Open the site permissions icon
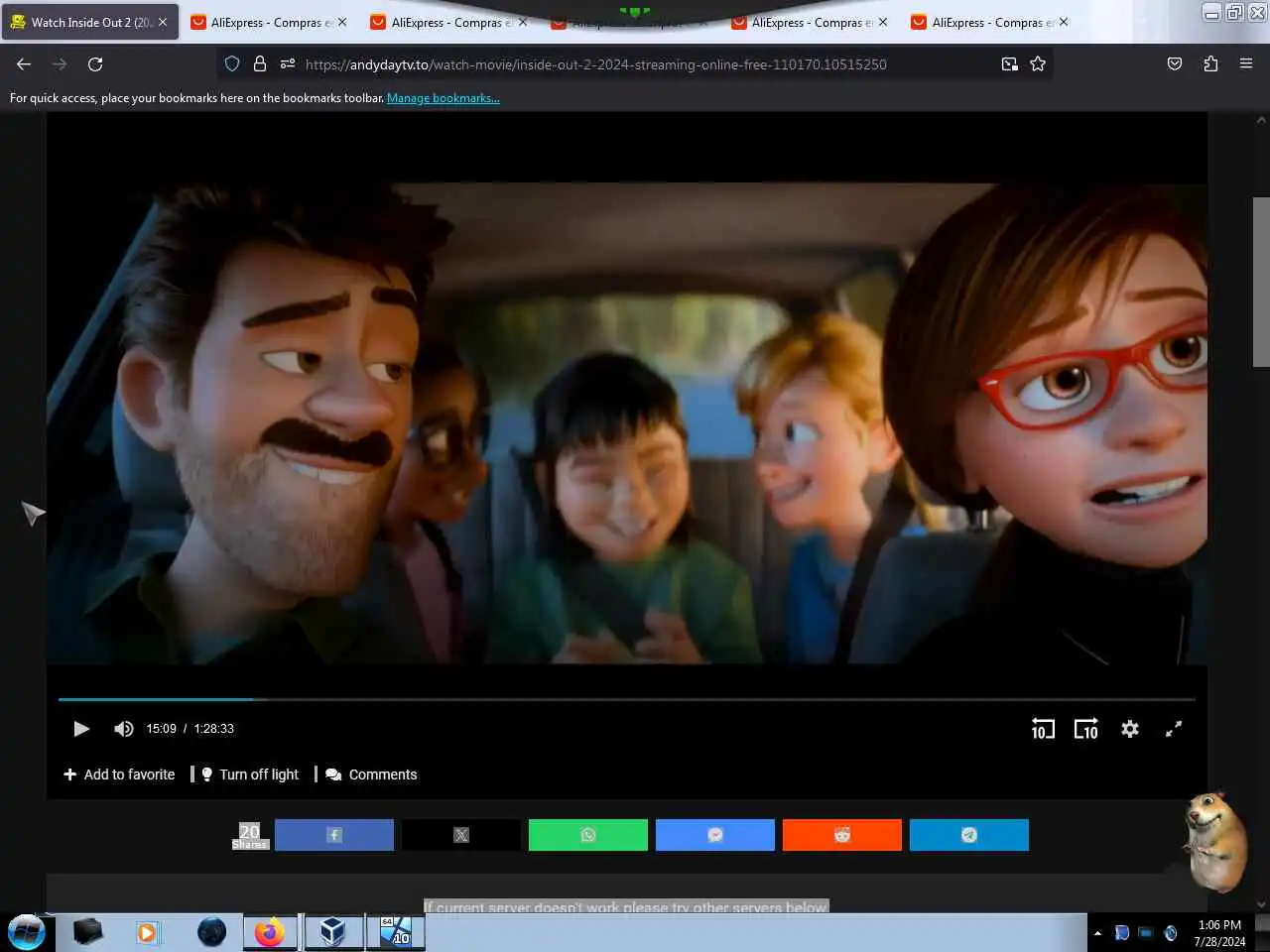This screenshot has height=952, width=1270. click(288, 63)
